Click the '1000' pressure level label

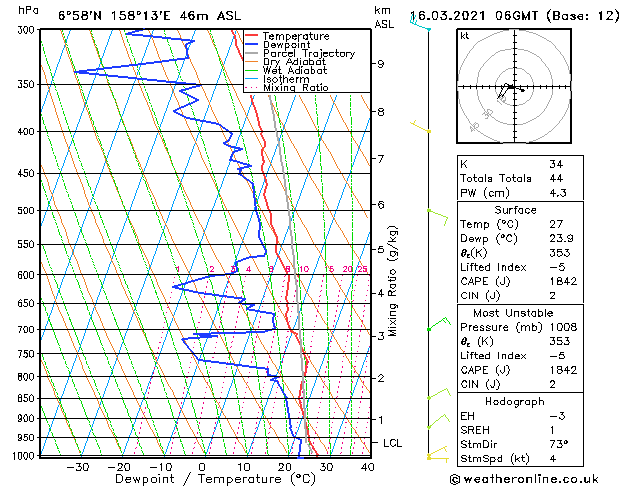24,456
